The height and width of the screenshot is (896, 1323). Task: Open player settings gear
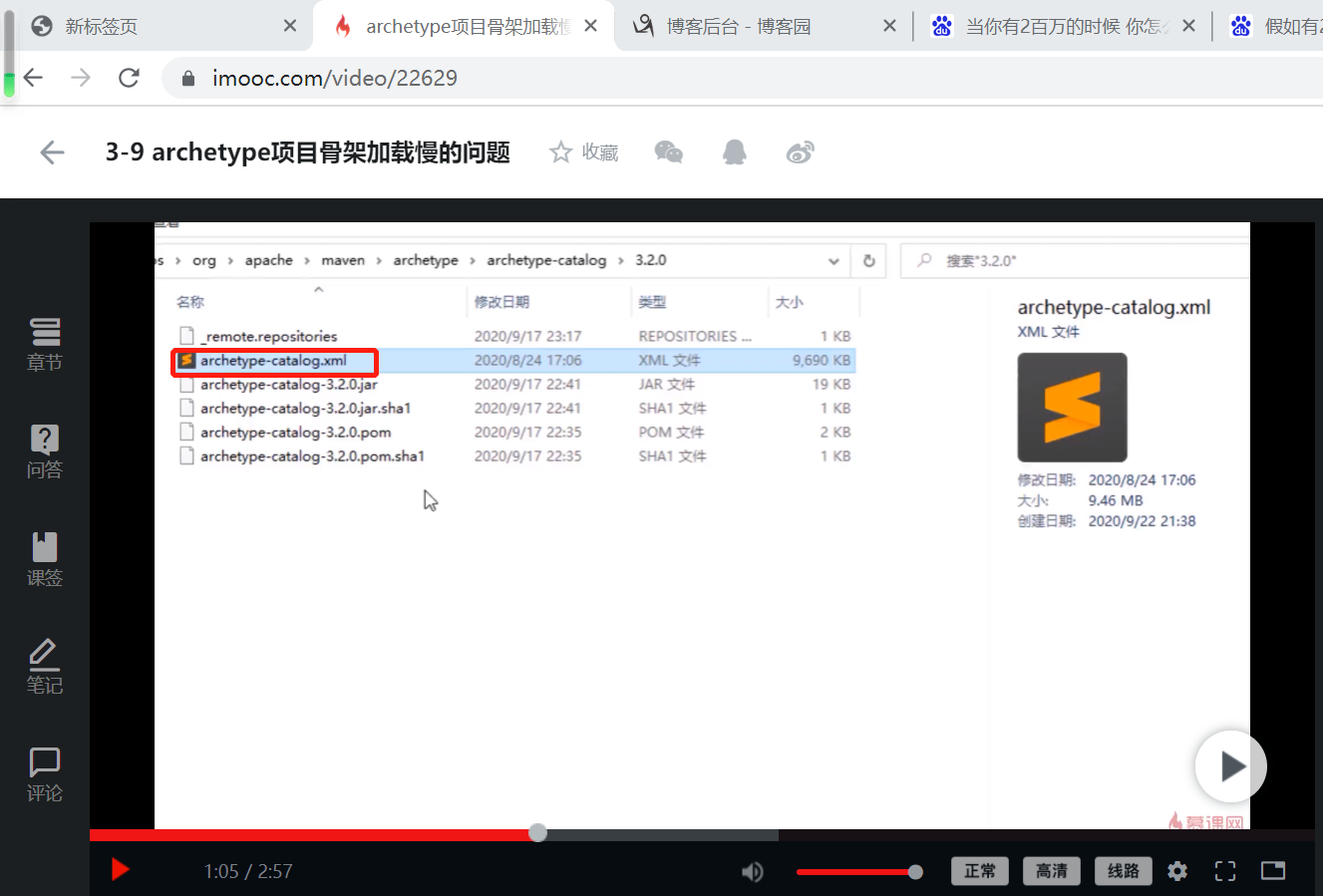click(1177, 871)
